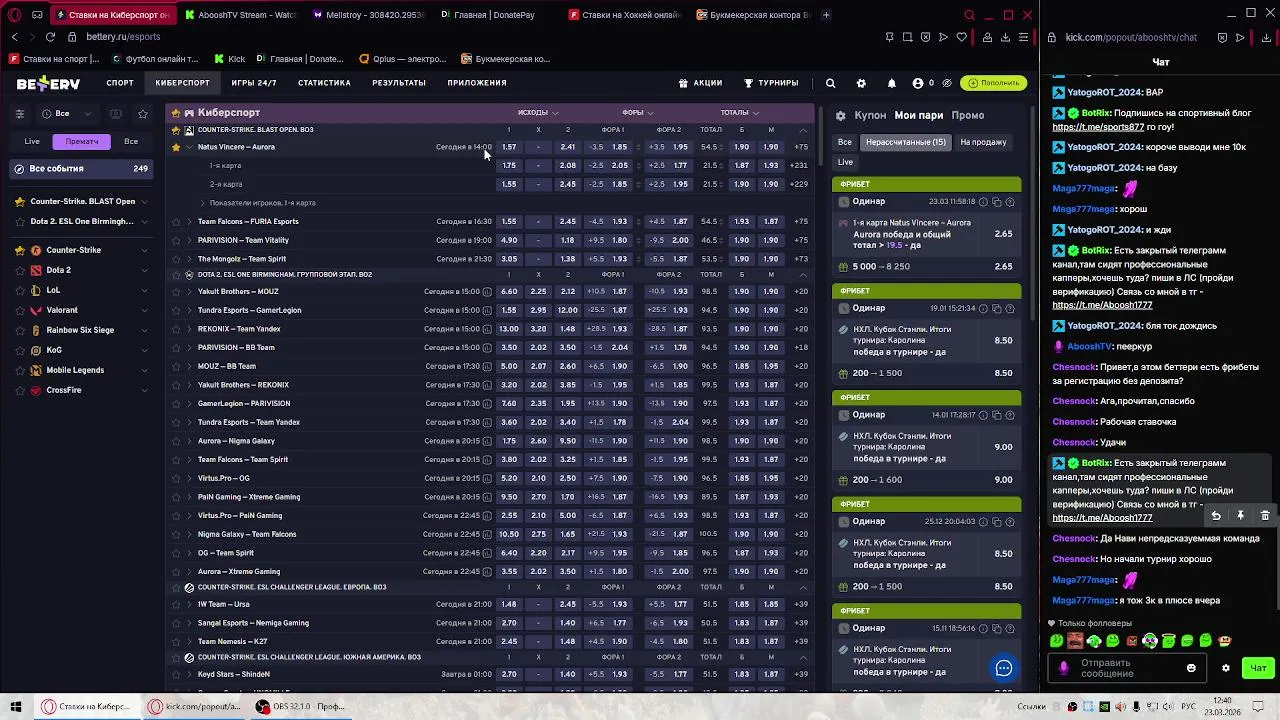Viewport: 1280px width, 720px height.
Task: Open OBS 32.1.0 taskbar item
Action: 300,706
